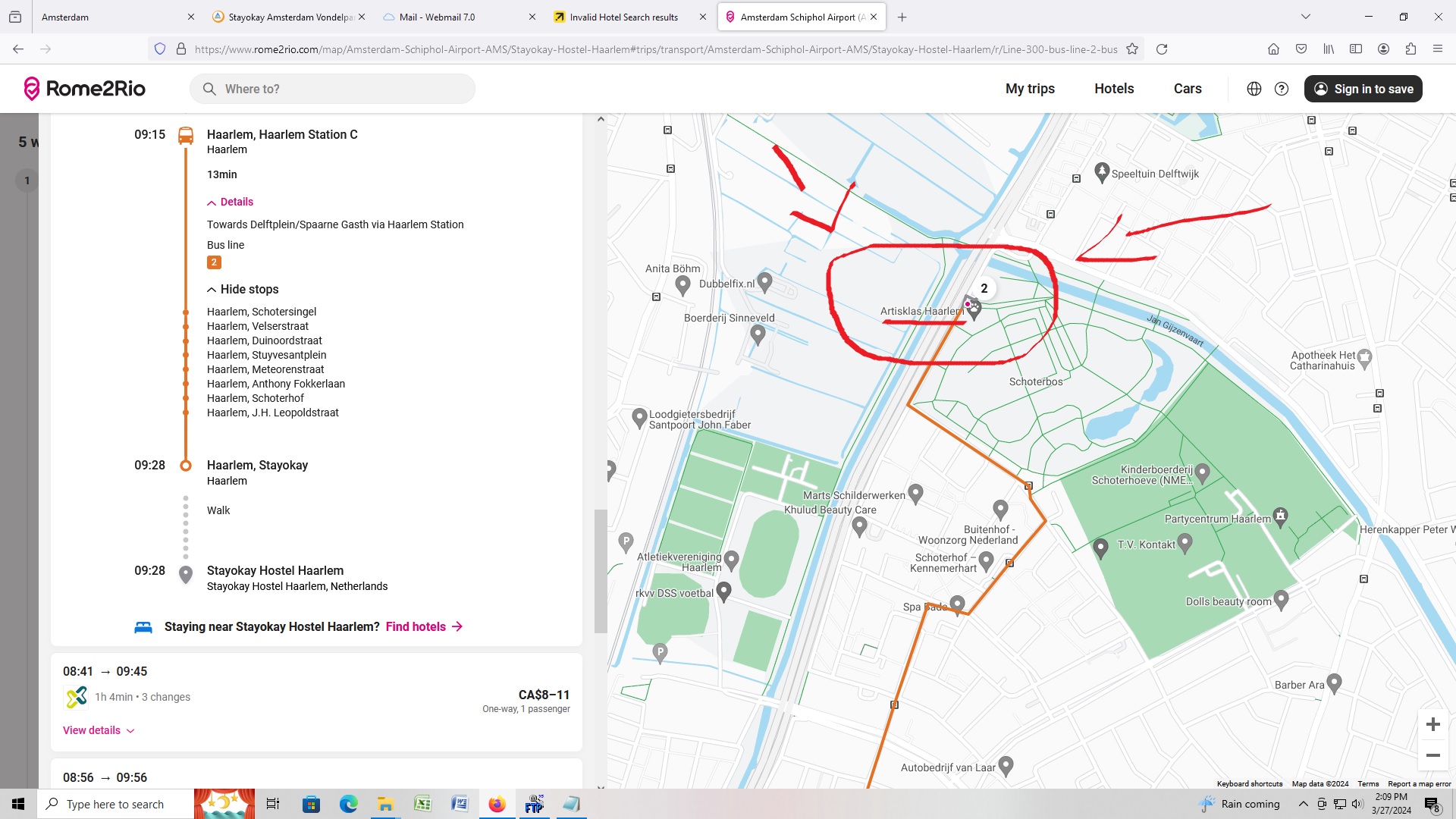Open Hotels in the header
The height and width of the screenshot is (819, 1456).
1114,89
